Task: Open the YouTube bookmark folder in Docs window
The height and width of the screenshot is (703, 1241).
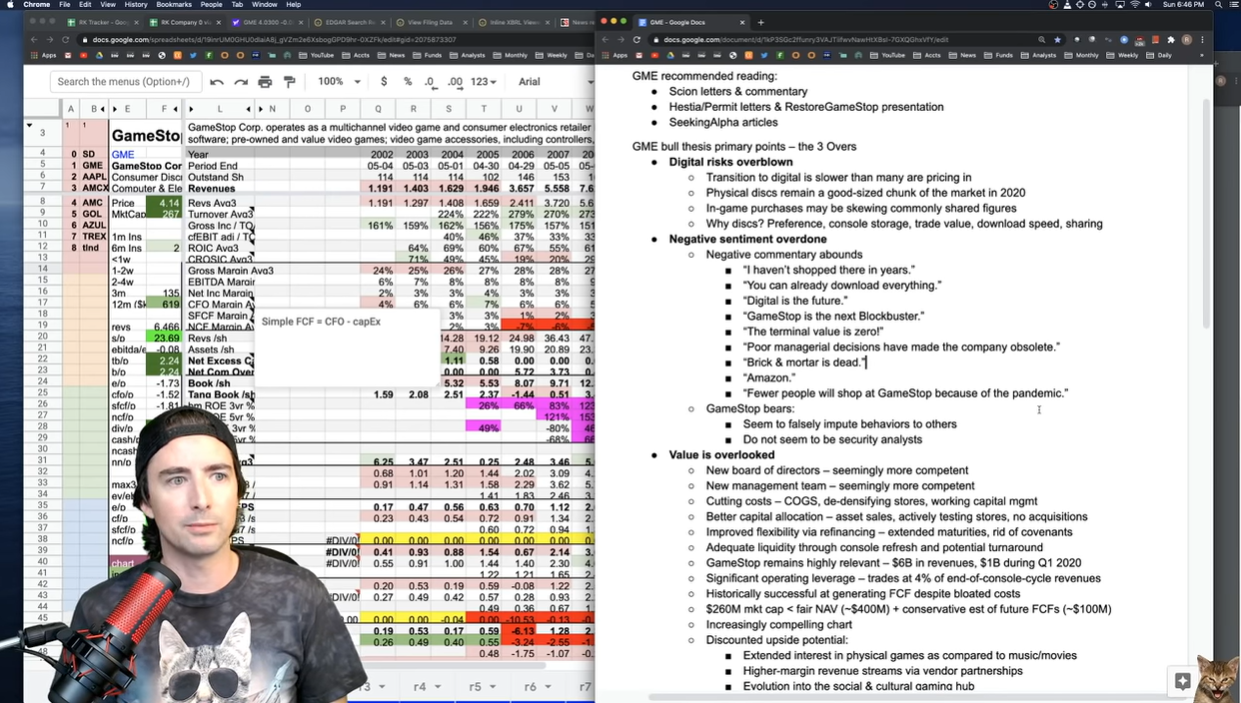Action: click(x=888, y=56)
